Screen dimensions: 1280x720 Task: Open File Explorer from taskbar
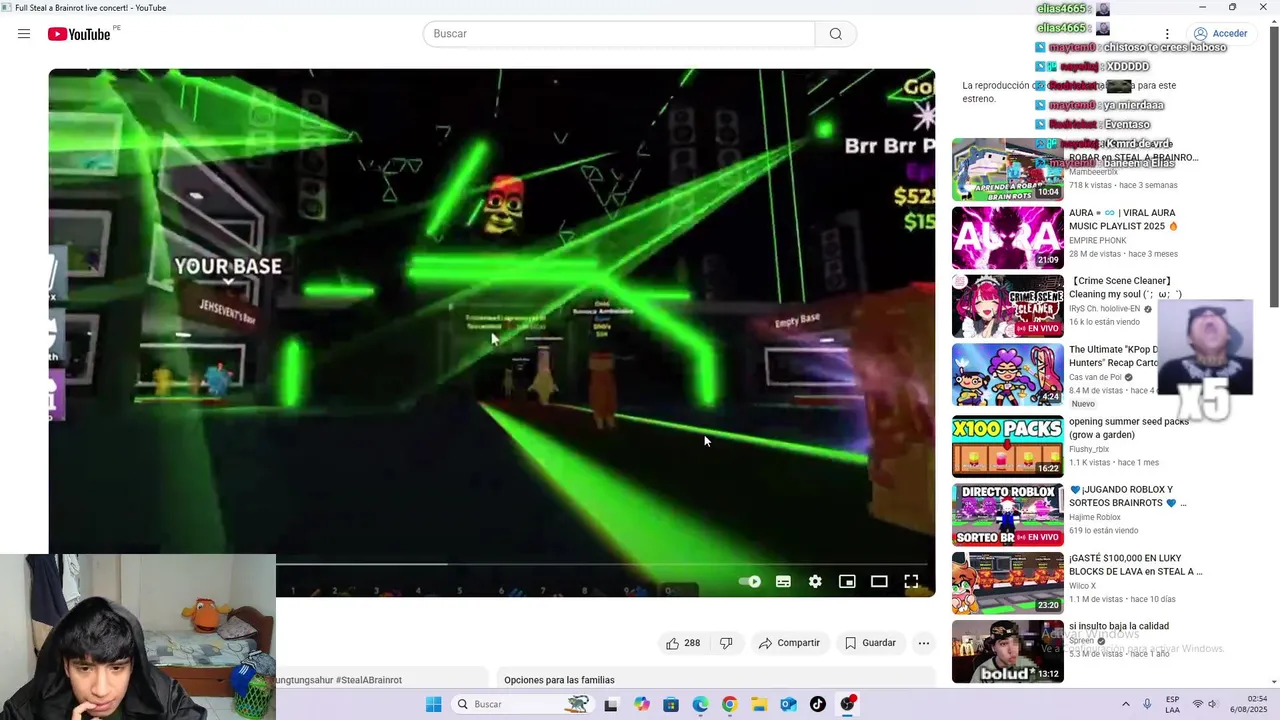tap(759, 704)
